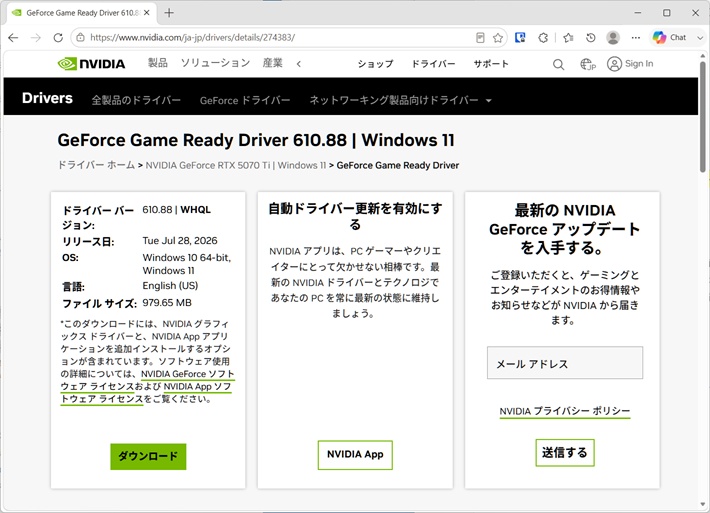Click the green ダウンロード button
This screenshot has height=513, width=710.
tap(148, 456)
